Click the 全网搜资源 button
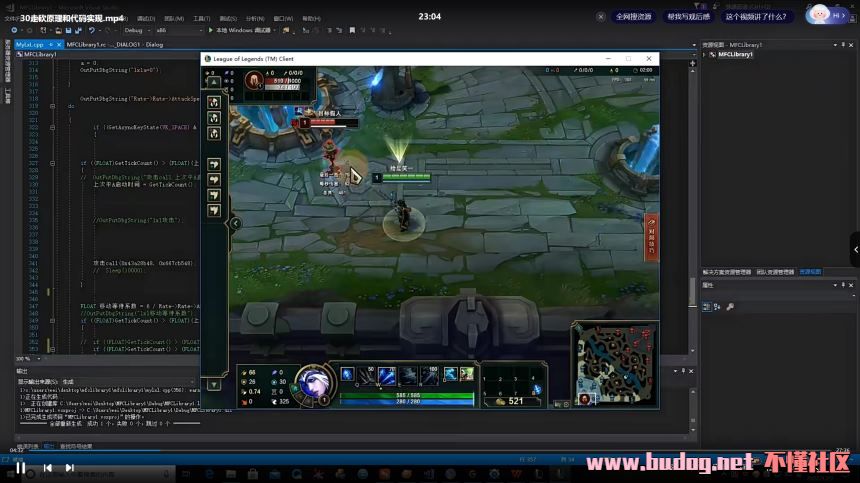860x483 pixels. click(633, 16)
